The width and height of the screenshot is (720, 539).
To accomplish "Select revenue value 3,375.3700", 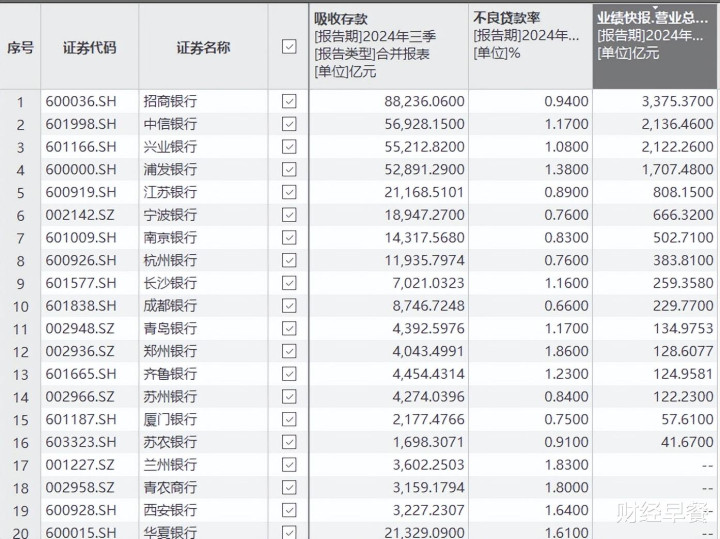I will [x=677, y=101].
